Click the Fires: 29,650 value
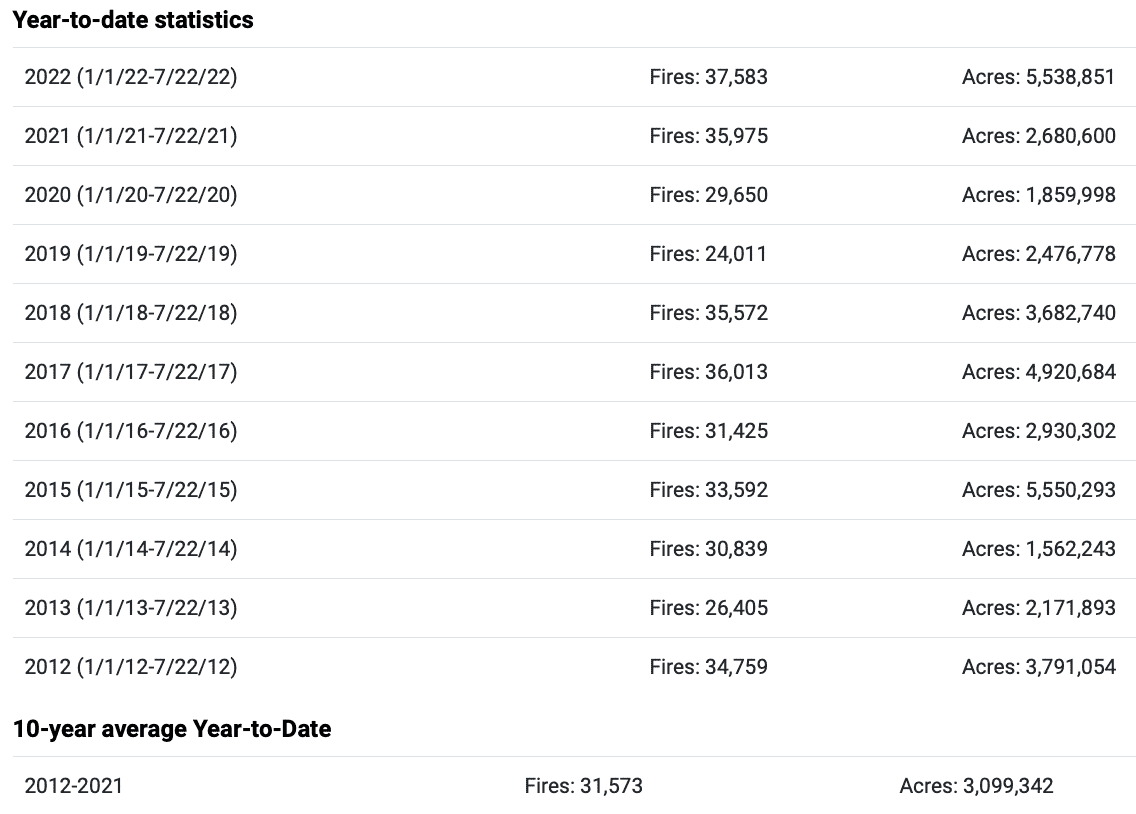The width and height of the screenshot is (1136, 814). (709, 195)
